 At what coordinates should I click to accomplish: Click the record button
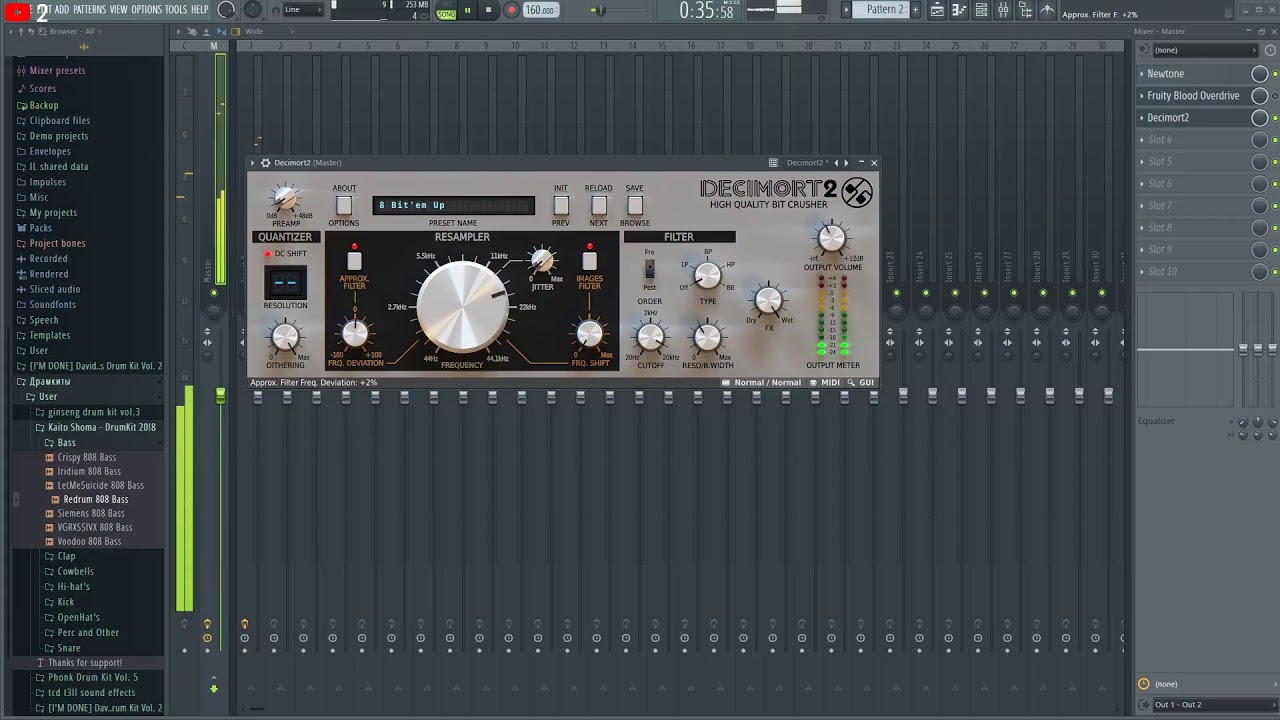[x=512, y=10]
